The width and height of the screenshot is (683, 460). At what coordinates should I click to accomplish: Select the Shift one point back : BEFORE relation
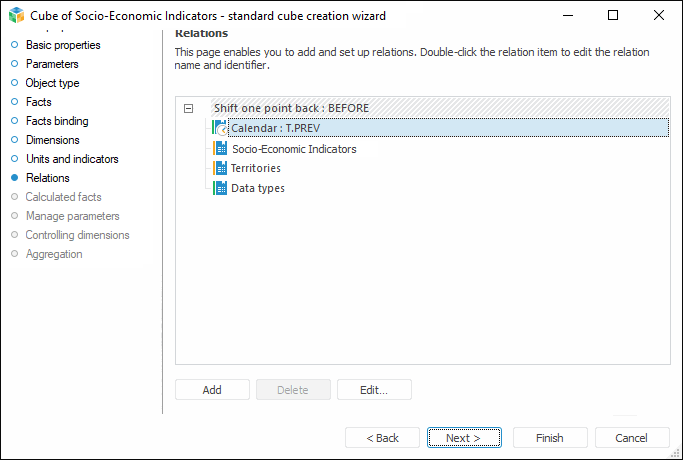pos(291,108)
